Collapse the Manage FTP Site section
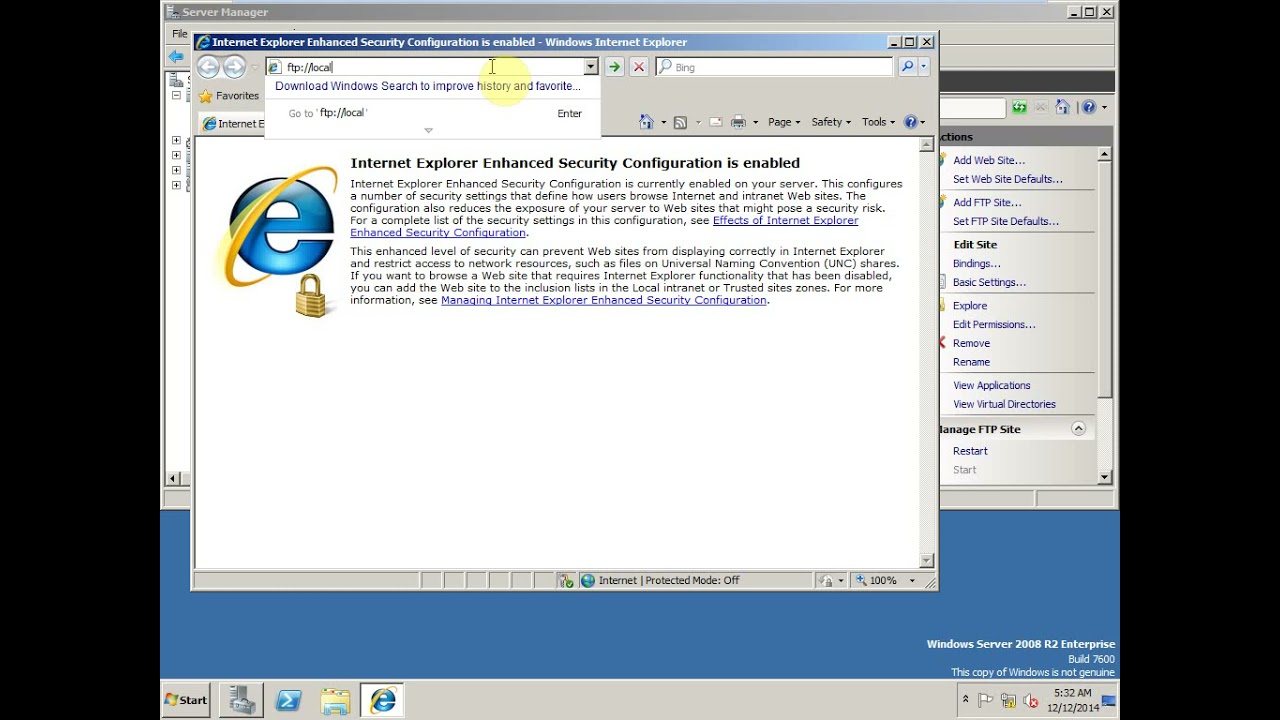 pyautogui.click(x=1078, y=429)
